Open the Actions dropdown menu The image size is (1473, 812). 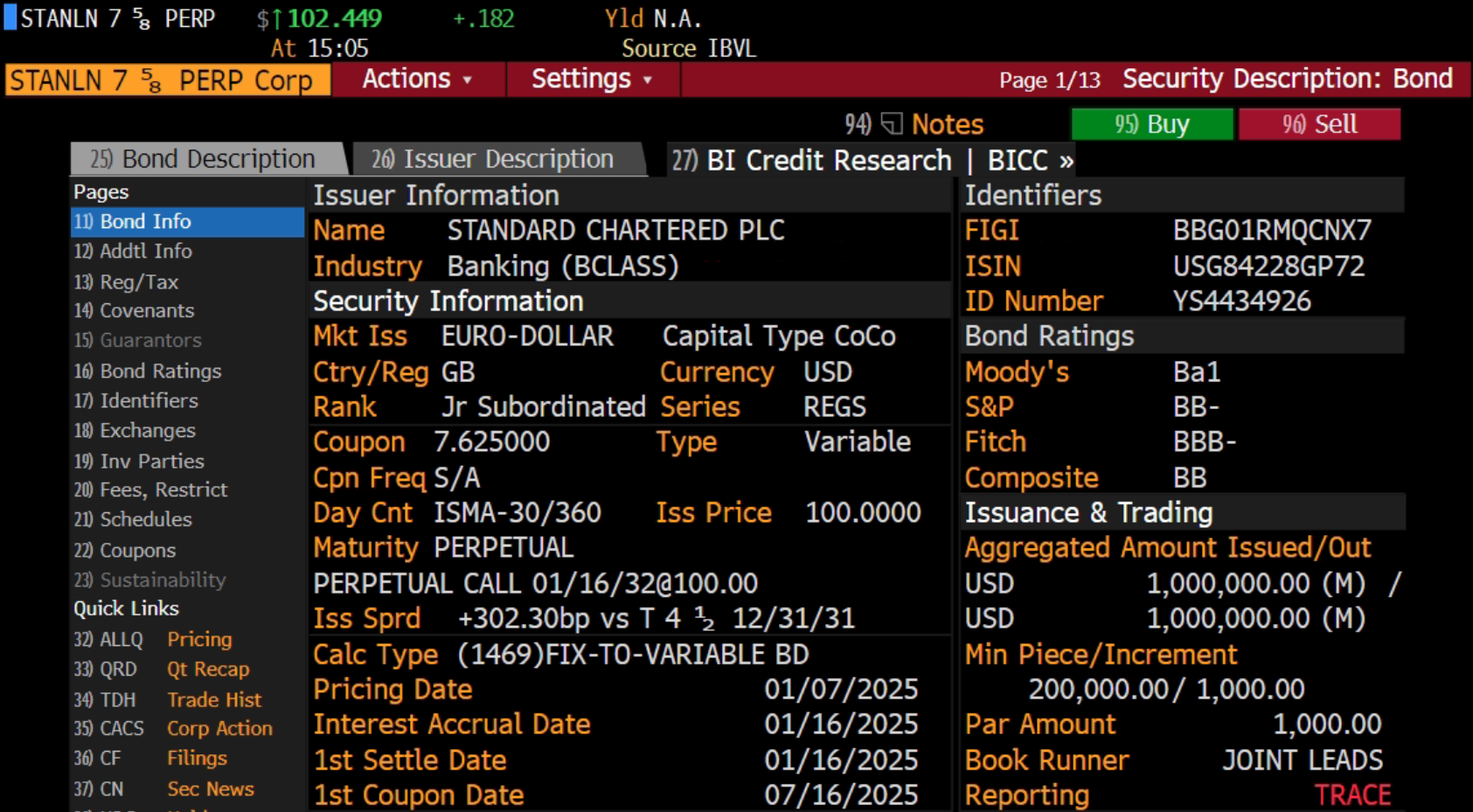coord(418,79)
